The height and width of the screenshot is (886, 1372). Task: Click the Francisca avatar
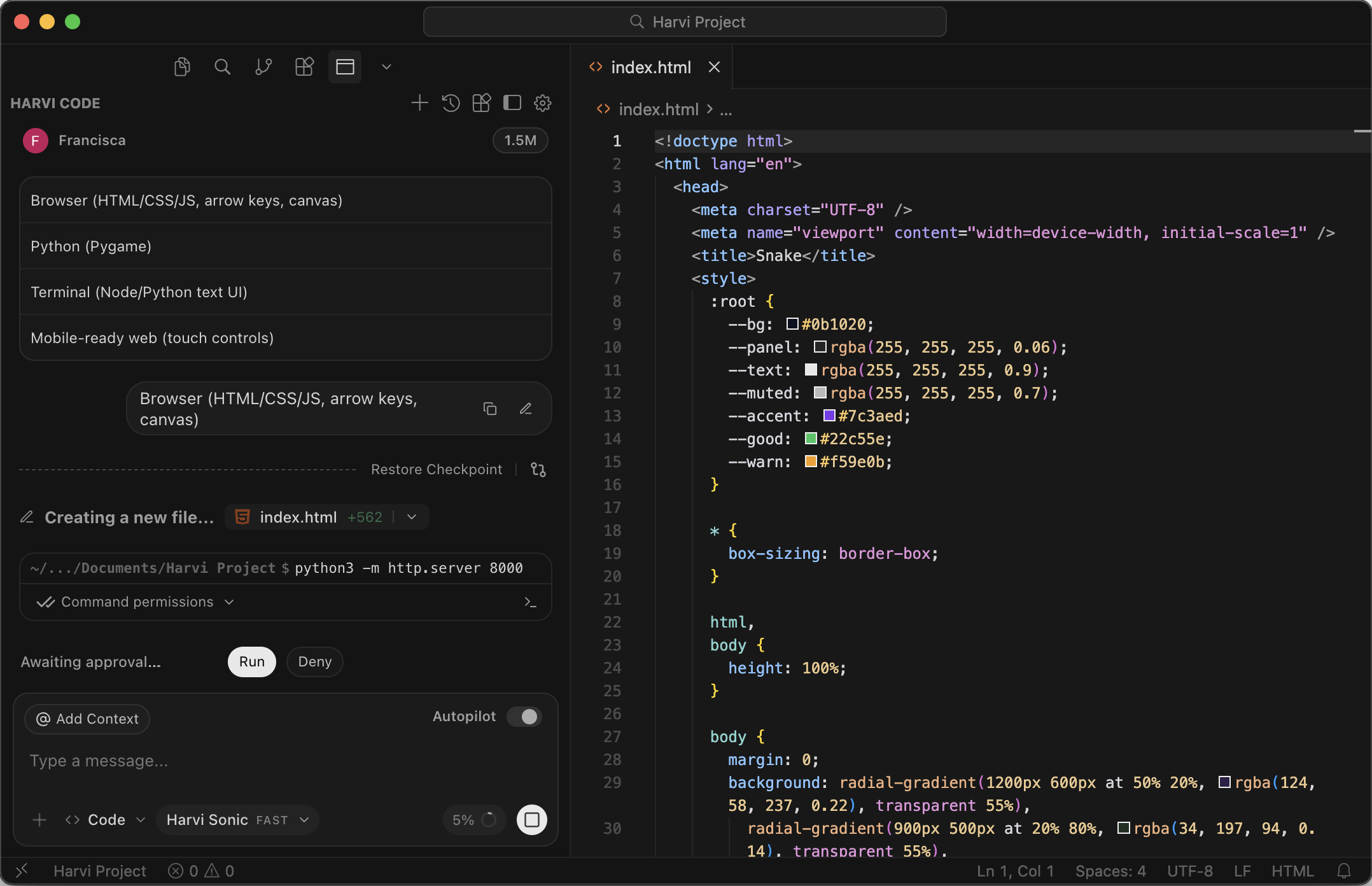(x=36, y=141)
